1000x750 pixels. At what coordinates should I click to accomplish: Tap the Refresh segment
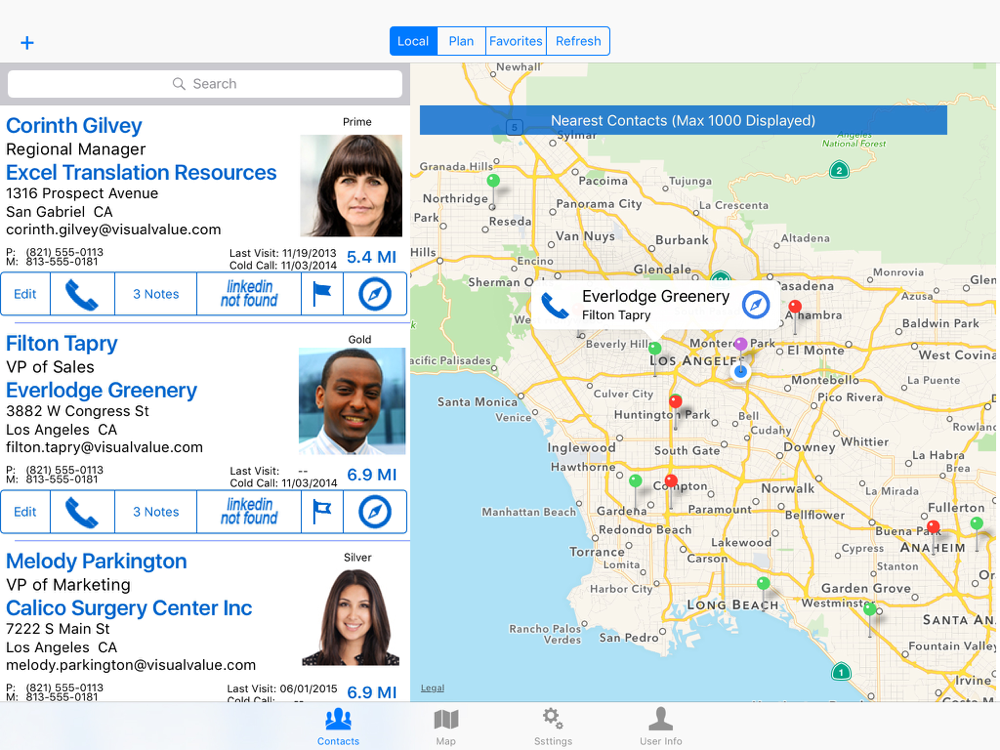pyautogui.click(x=578, y=41)
